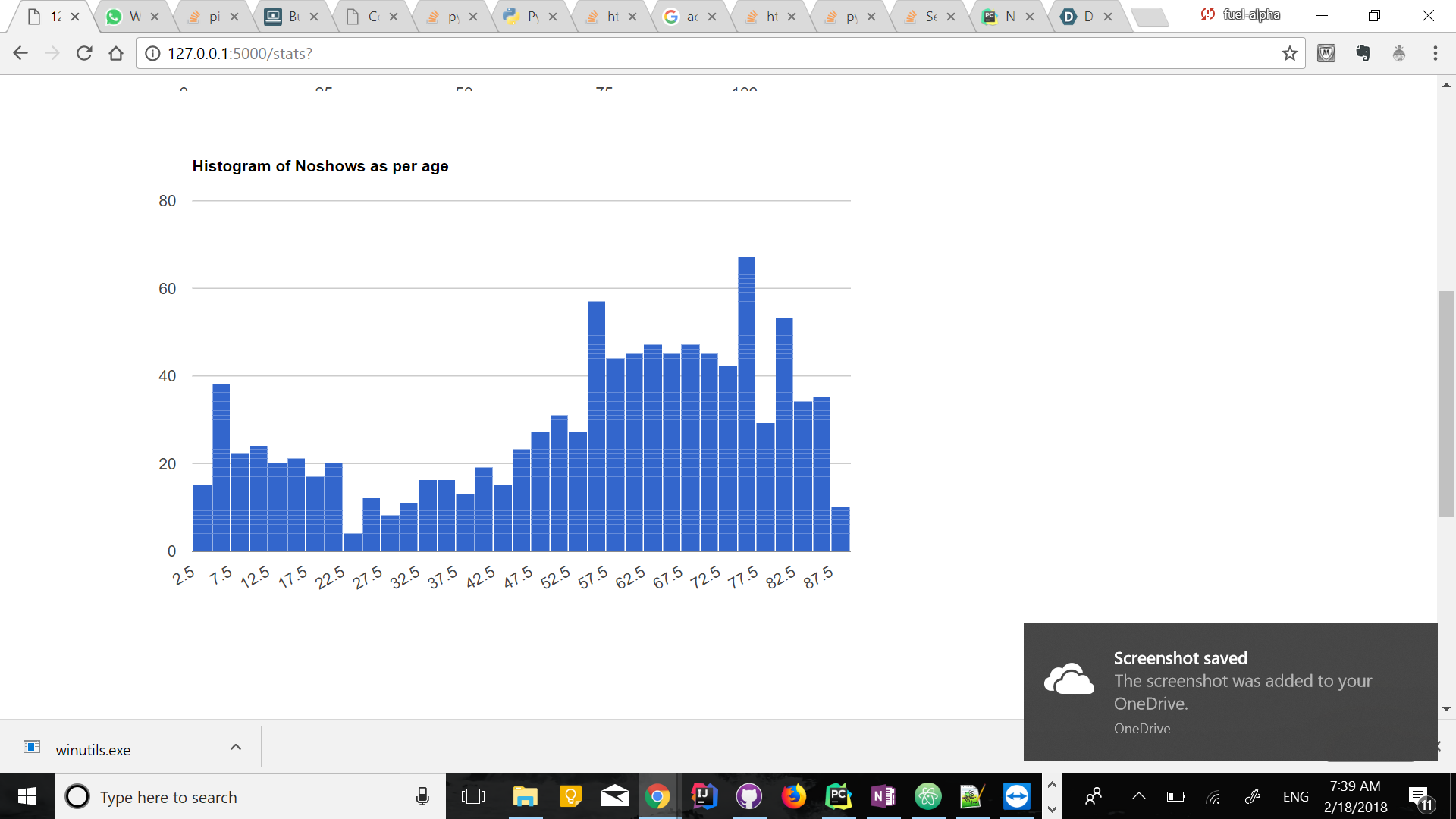Open the Evernote extension icon
Viewport: 1456px width, 819px height.
(1363, 53)
